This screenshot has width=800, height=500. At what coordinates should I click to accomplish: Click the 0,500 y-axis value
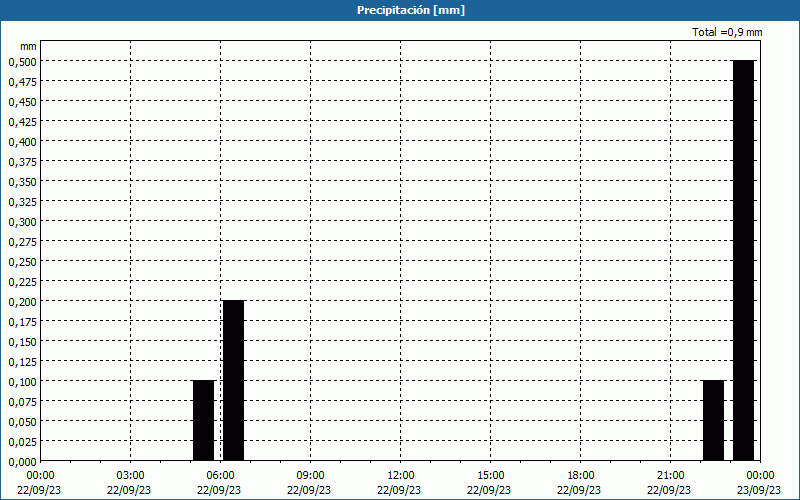coord(22,61)
